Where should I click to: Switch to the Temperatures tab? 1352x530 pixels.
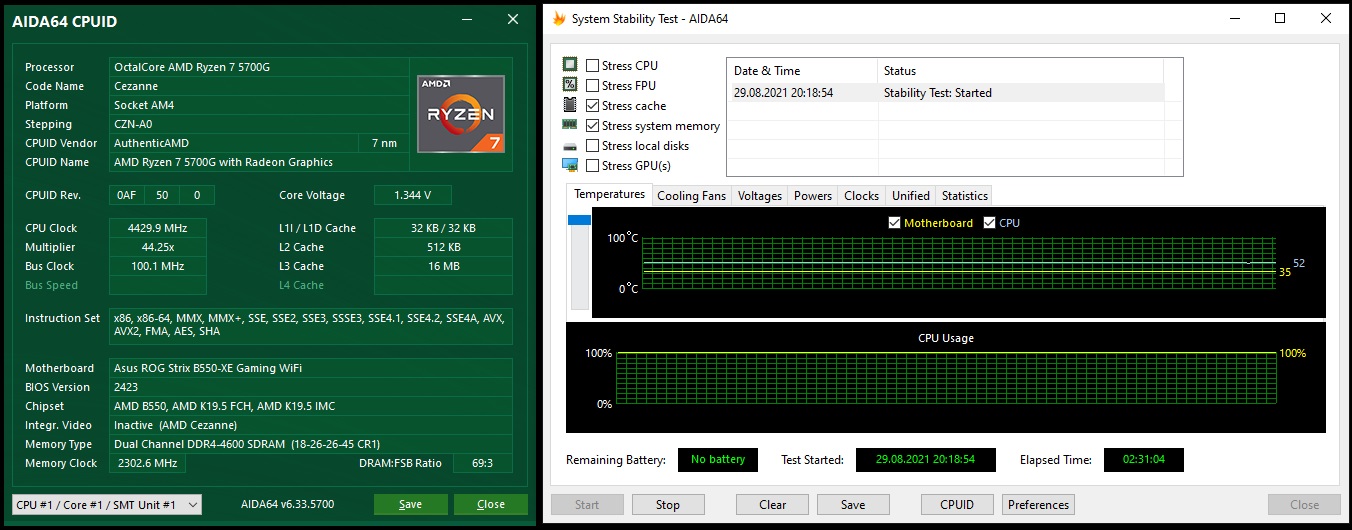click(x=609, y=194)
